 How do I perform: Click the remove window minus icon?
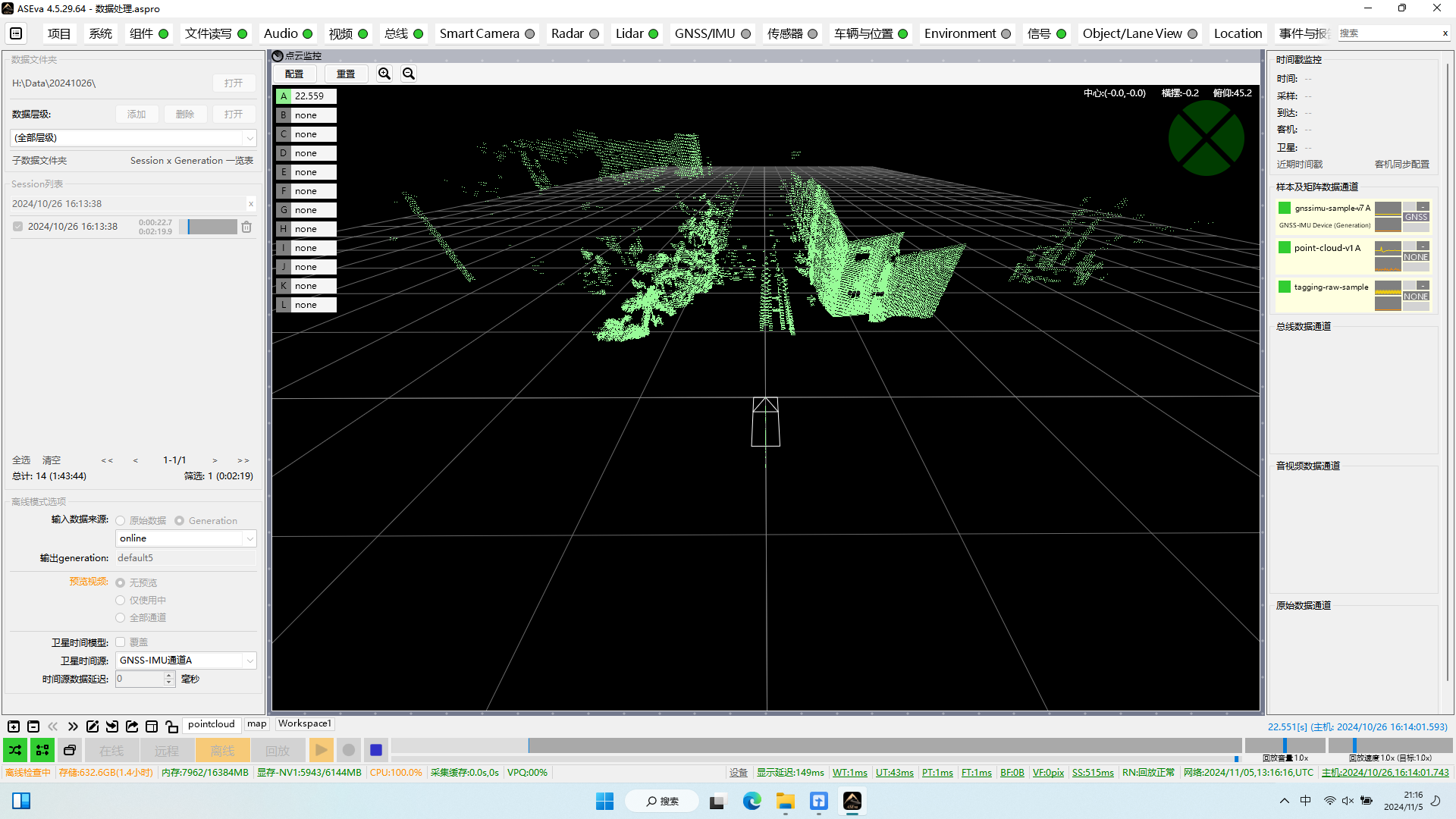pyautogui.click(x=33, y=726)
